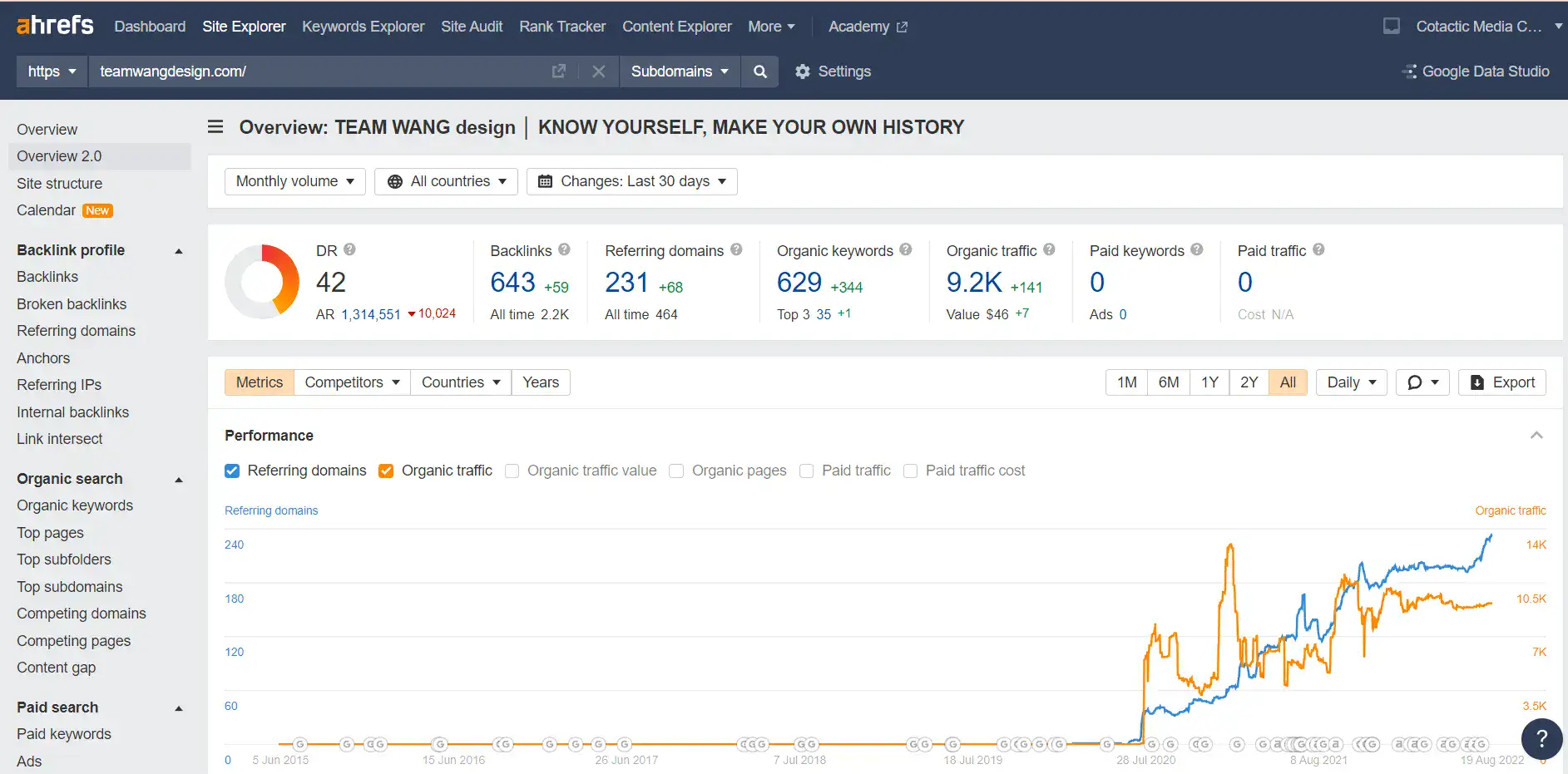
Task: Toggle sidebar with the hamburger menu icon
Action: point(215,126)
